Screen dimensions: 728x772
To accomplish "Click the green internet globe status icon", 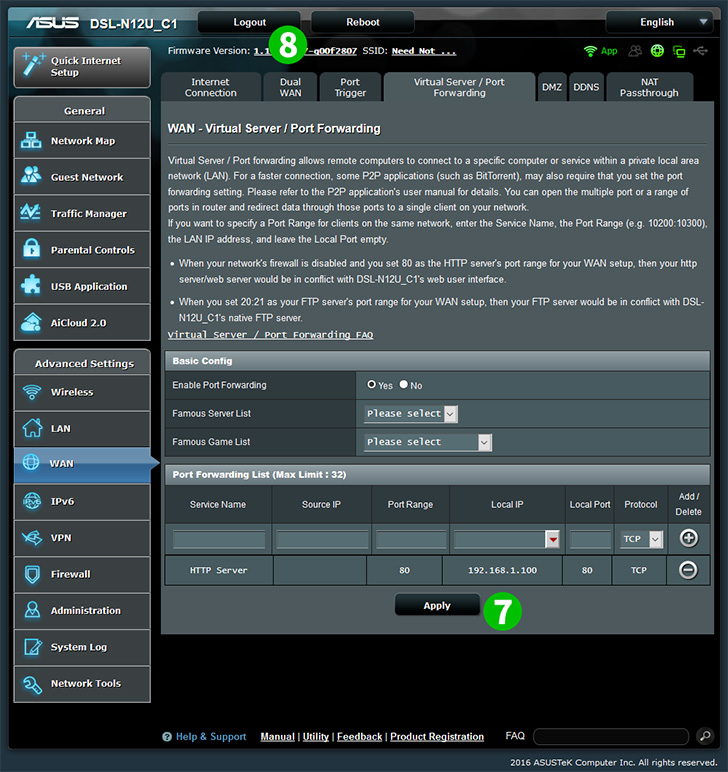I will coord(657,51).
